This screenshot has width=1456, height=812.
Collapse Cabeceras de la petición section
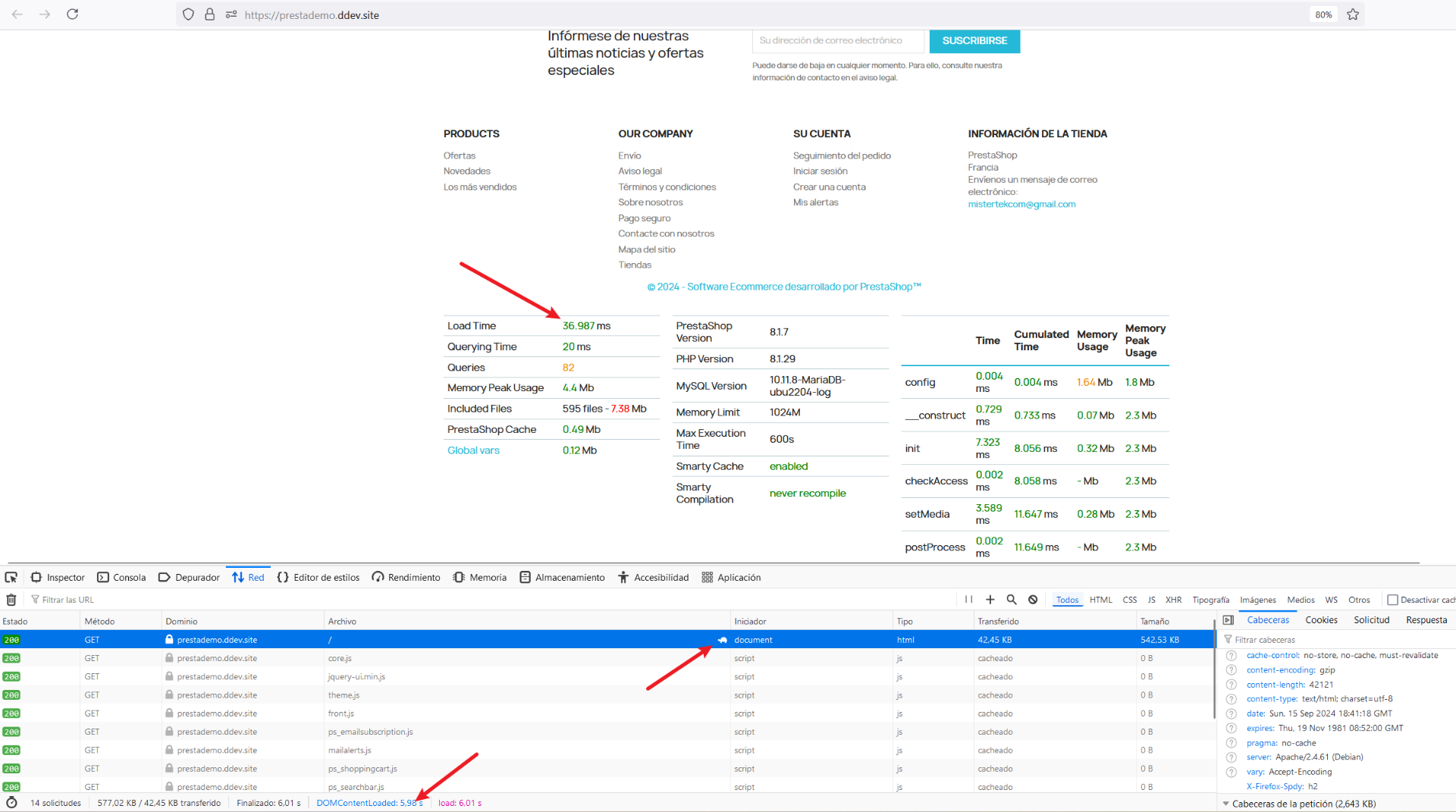tap(1225, 804)
